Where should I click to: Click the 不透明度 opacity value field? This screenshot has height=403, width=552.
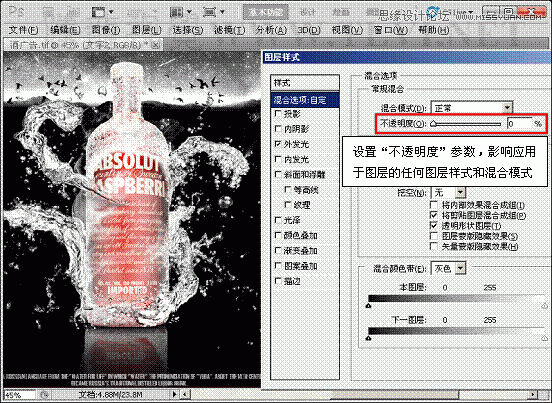(519, 124)
